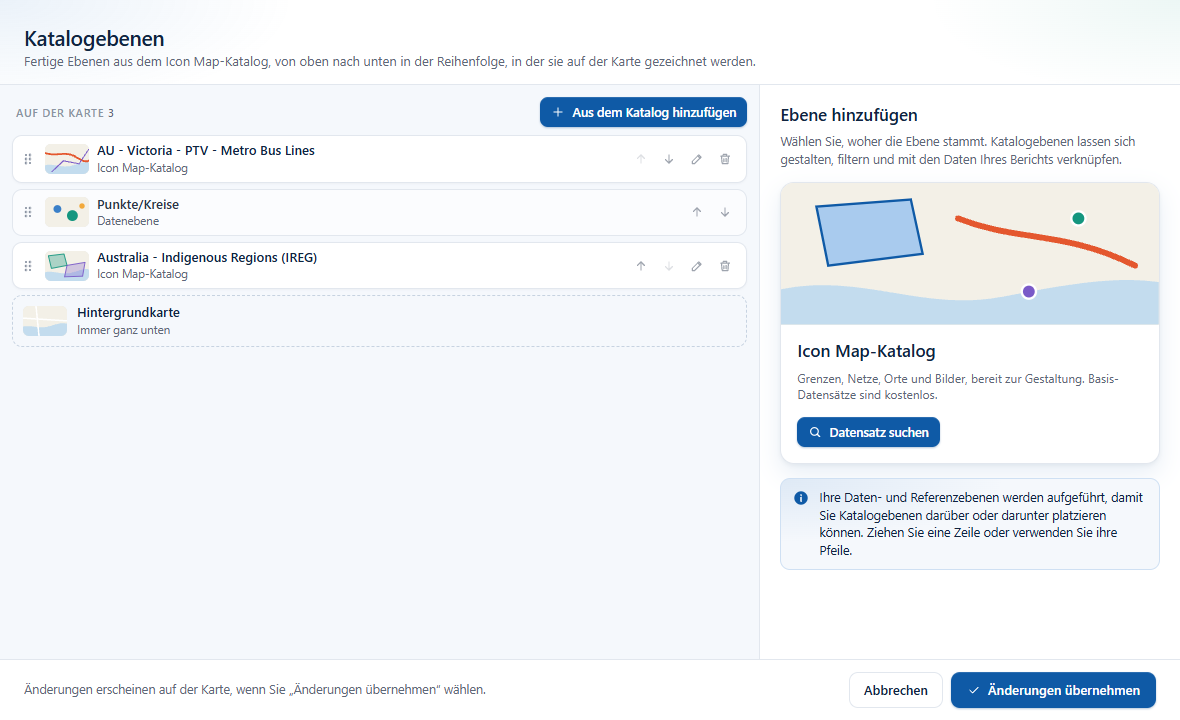Viewport: 1180px width, 720px height.
Task: Click disabled down arrow on Indigenous Regions
Action: coord(668,266)
